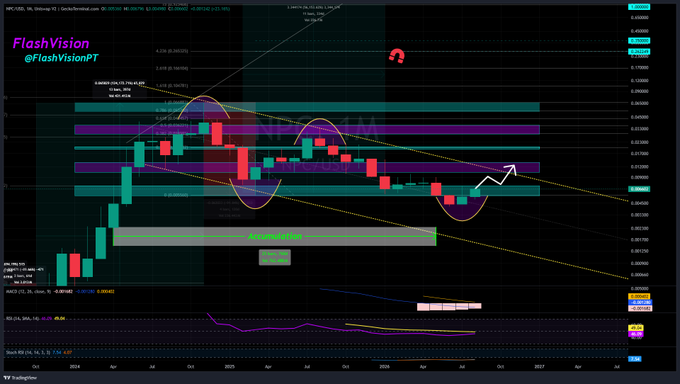Image resolution: width=680 pixels, height=384 pixels.
Task: Click the 2024 label on the time axis
Action: pos(75,367)
